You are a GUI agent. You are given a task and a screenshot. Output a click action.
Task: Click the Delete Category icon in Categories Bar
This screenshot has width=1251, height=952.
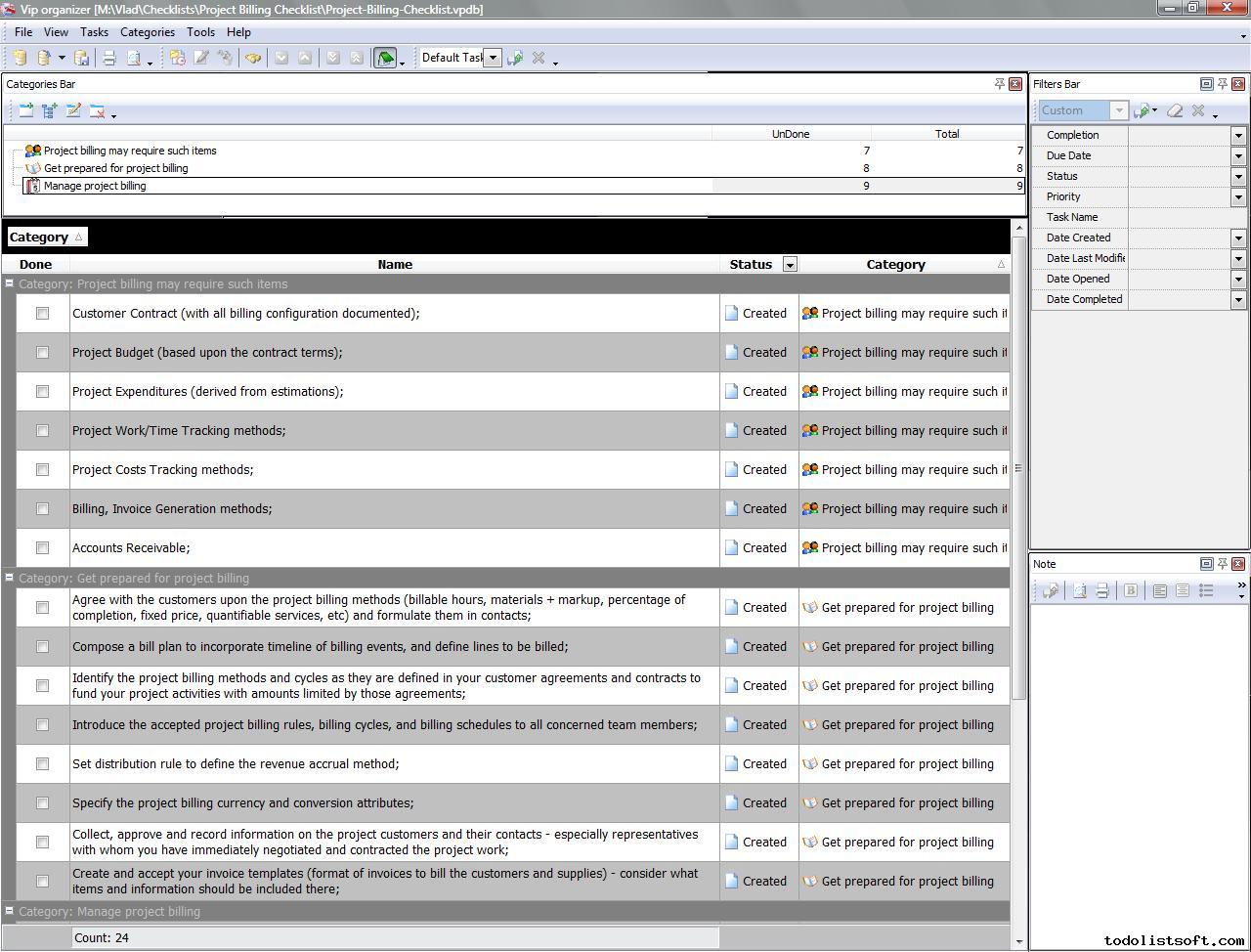97,111
